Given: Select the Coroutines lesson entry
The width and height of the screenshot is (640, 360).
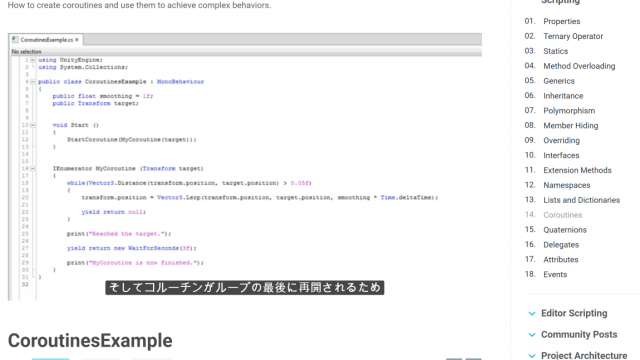Looking at the screenshot, I should coord(562,215).
